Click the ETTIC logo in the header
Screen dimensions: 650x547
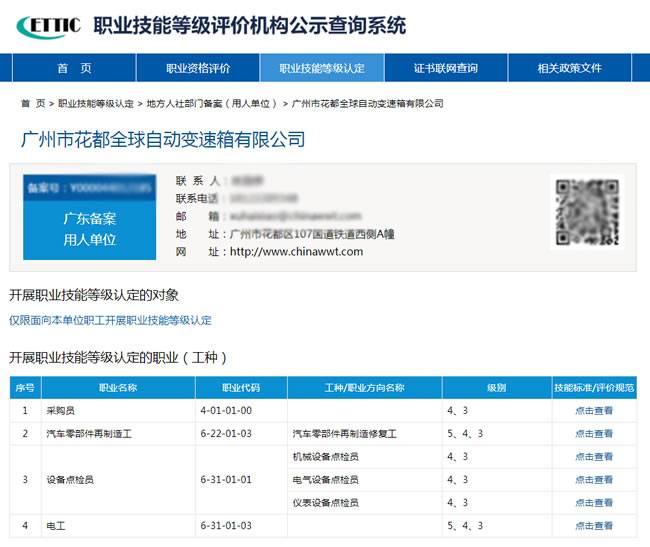coord(49,25)
